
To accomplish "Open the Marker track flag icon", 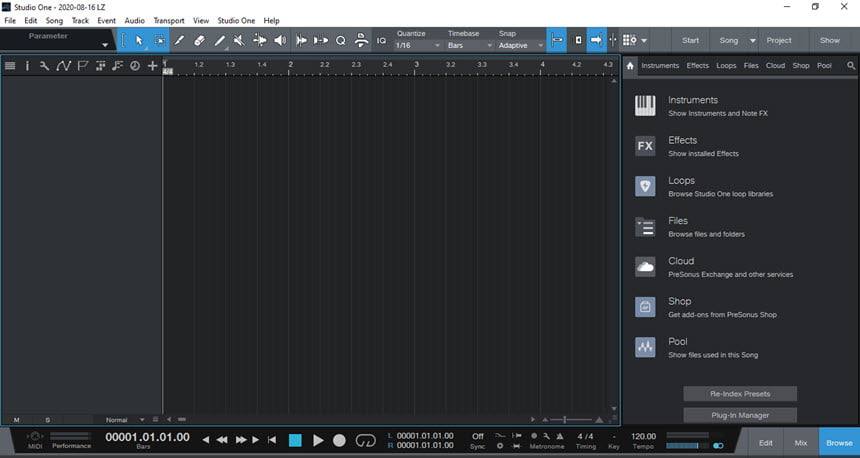I will click(82, 66).
